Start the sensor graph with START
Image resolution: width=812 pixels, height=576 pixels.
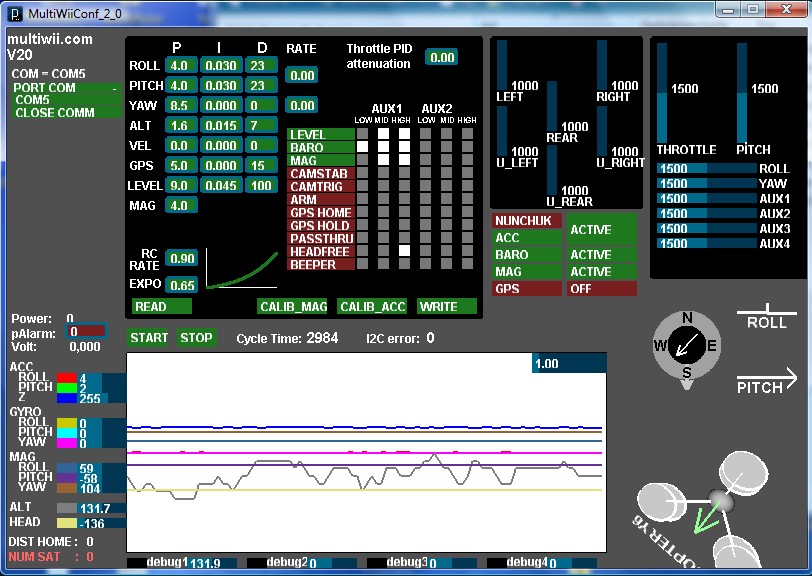149,338
